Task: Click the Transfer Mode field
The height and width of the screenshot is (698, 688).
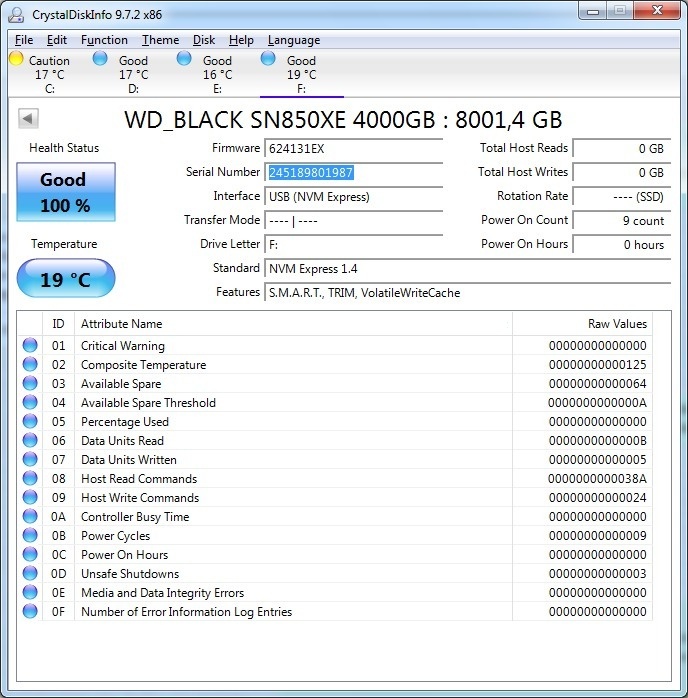Action: (354, 220)
